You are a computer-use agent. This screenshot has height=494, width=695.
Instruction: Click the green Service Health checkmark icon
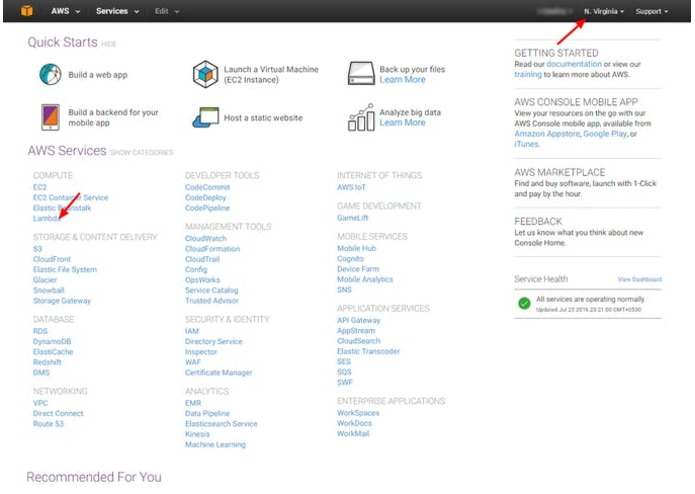(524, 303)
